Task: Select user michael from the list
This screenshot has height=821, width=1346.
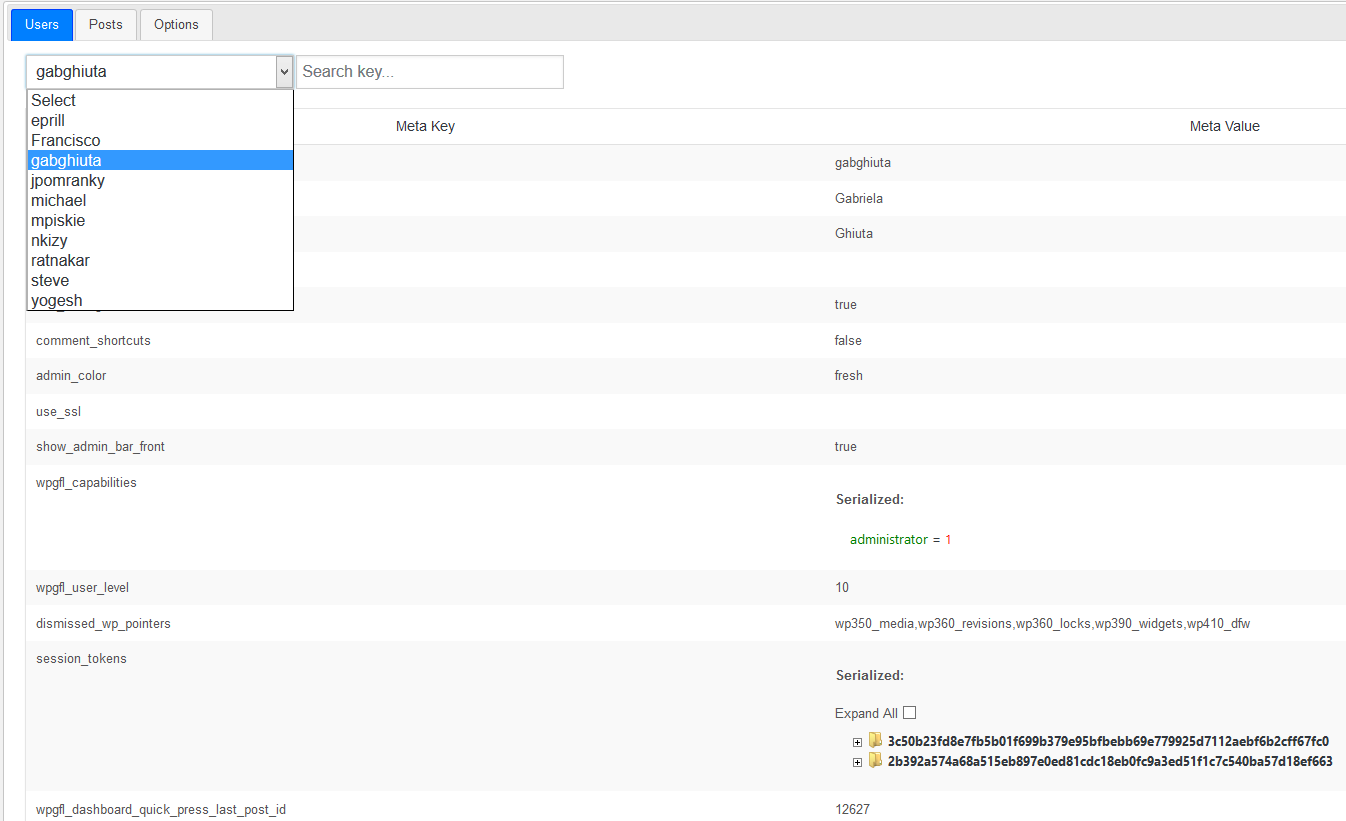Action: [160, 200]
